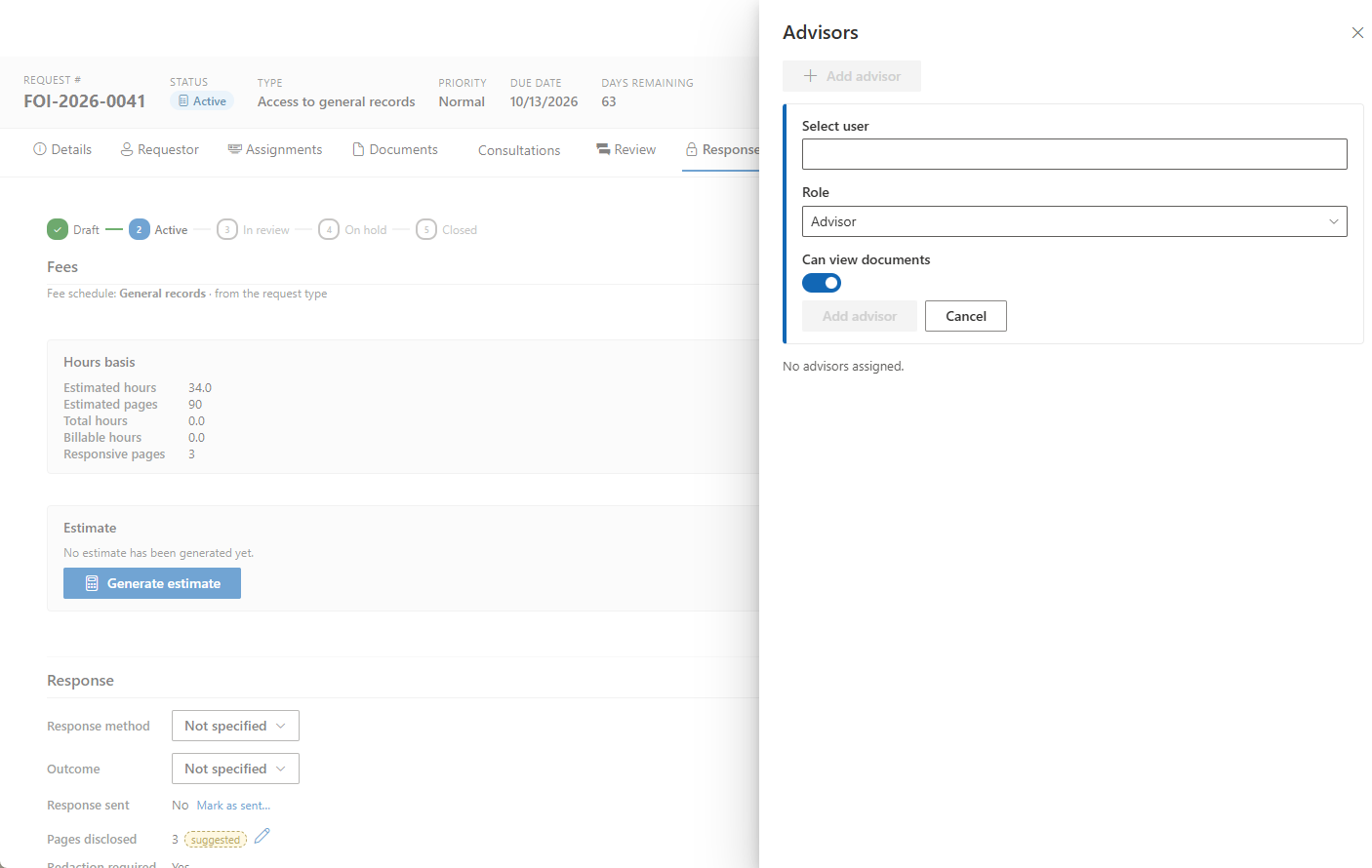This screenshot has height=868, width=1372.
Task: Open the Outcome dropdown
Action: click(x=235, y=769)
